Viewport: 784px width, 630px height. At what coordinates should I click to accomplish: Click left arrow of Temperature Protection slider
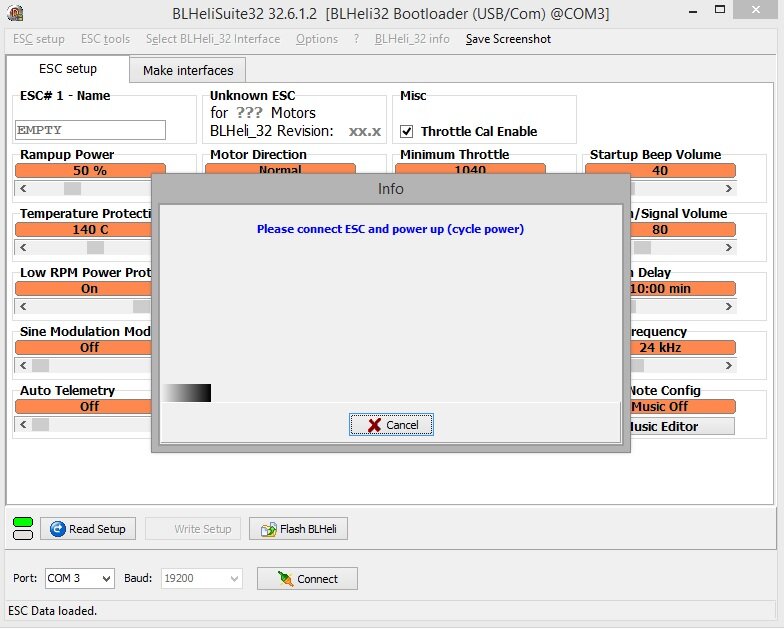pyautogui.click(x=23, y=248)
